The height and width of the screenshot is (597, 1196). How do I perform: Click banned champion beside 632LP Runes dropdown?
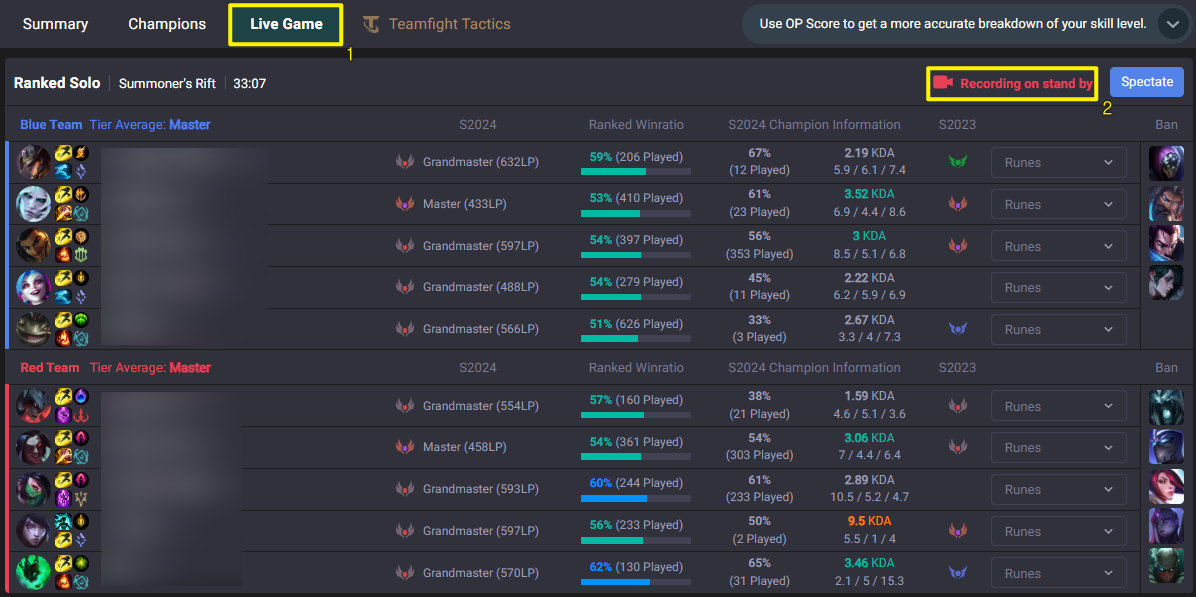coord(1166,163)
